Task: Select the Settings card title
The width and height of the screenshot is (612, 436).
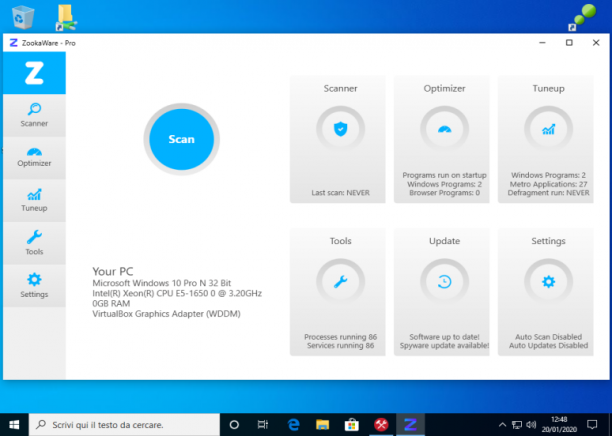Action: pyautogui.click(x=548, y=241)
